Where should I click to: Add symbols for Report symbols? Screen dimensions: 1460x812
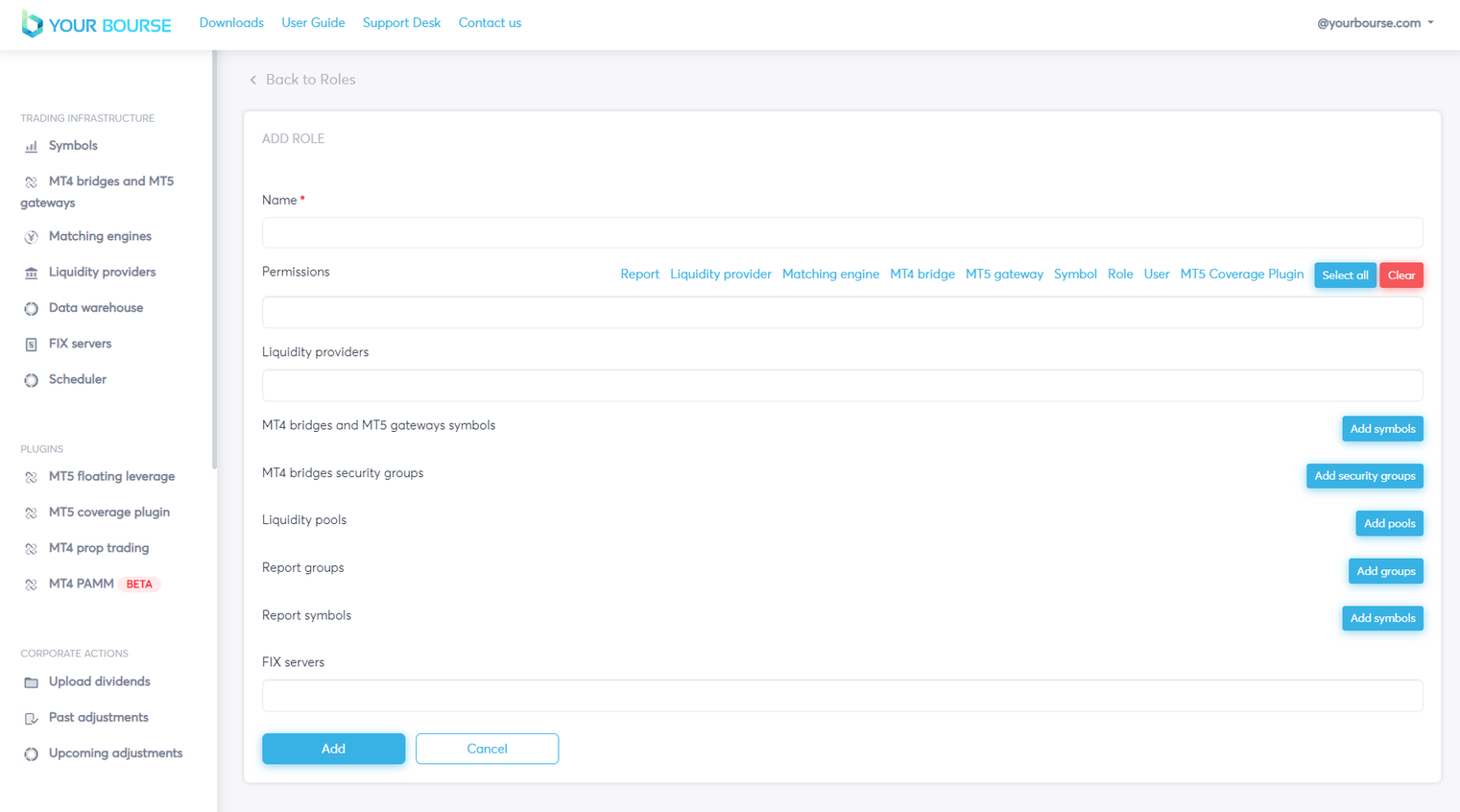(1382, 618)
